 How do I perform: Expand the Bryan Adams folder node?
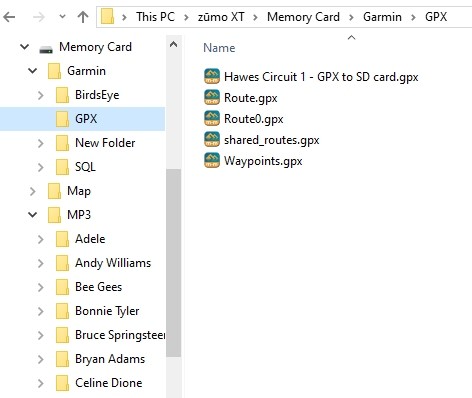coord(41,359)
